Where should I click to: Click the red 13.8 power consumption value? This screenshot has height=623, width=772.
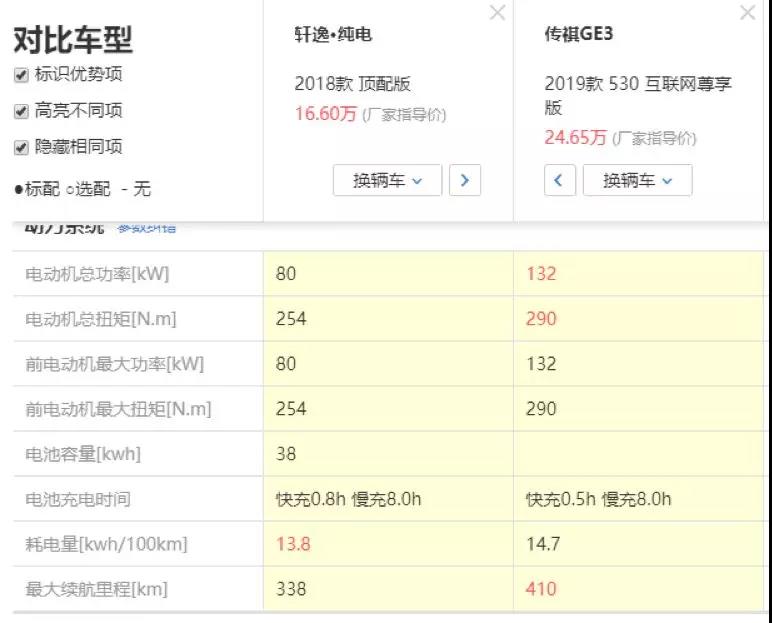coord(291,544)
